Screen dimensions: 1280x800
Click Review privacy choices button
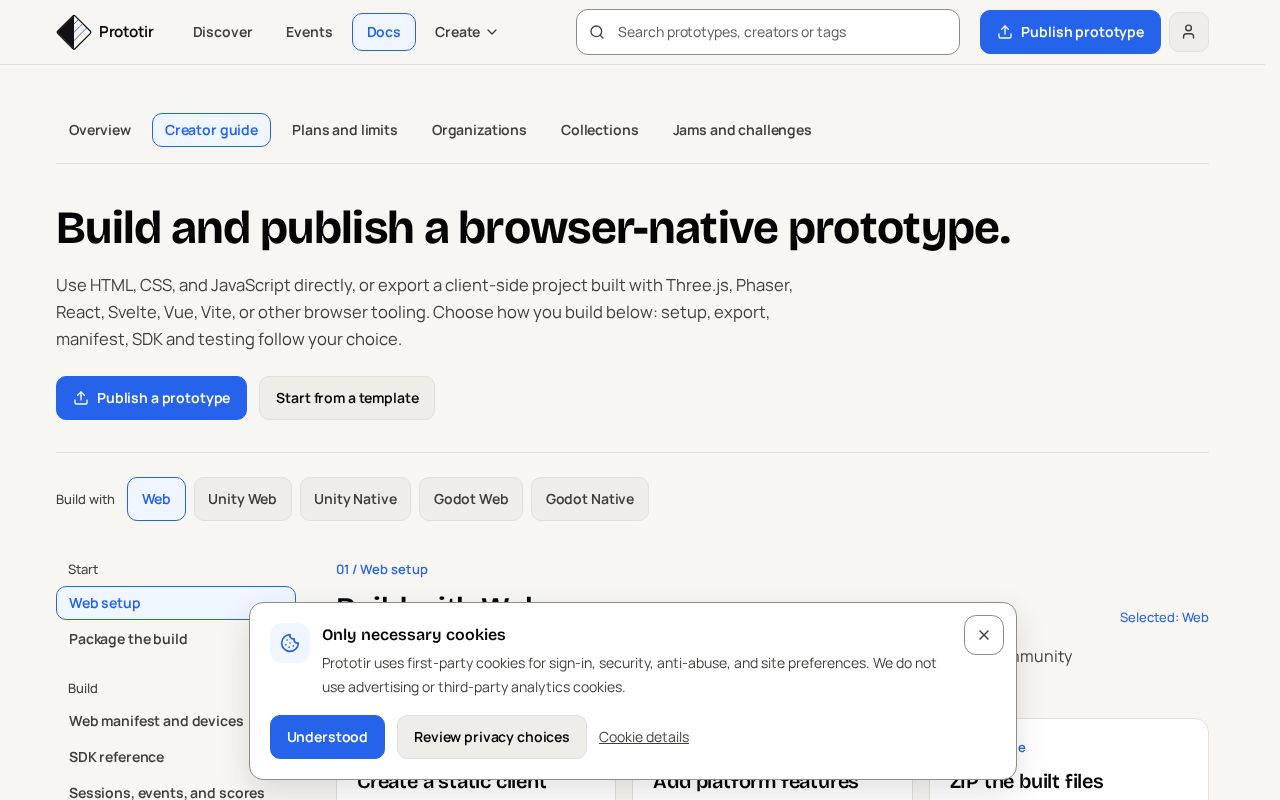(x=492, y=737)
